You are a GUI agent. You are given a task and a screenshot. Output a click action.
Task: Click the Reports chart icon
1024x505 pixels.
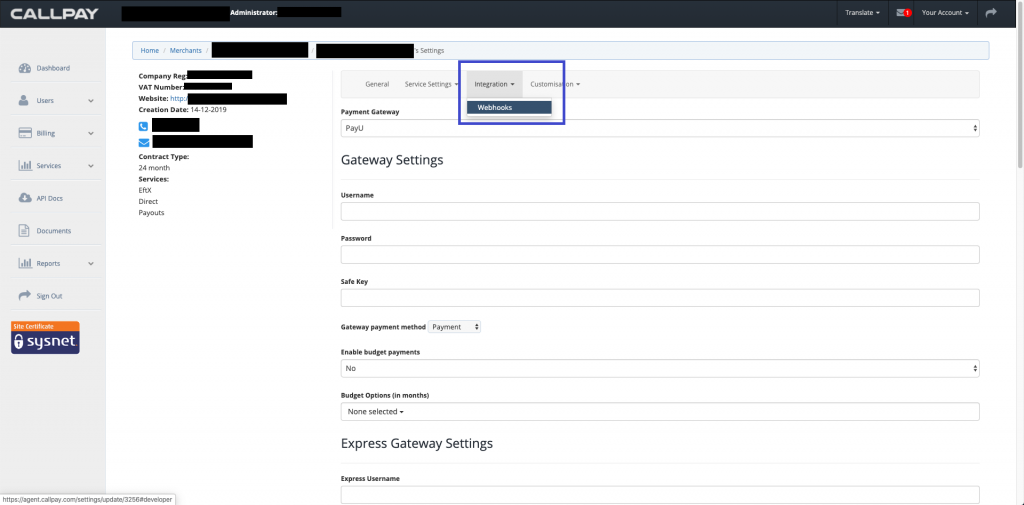click(25, 263)
